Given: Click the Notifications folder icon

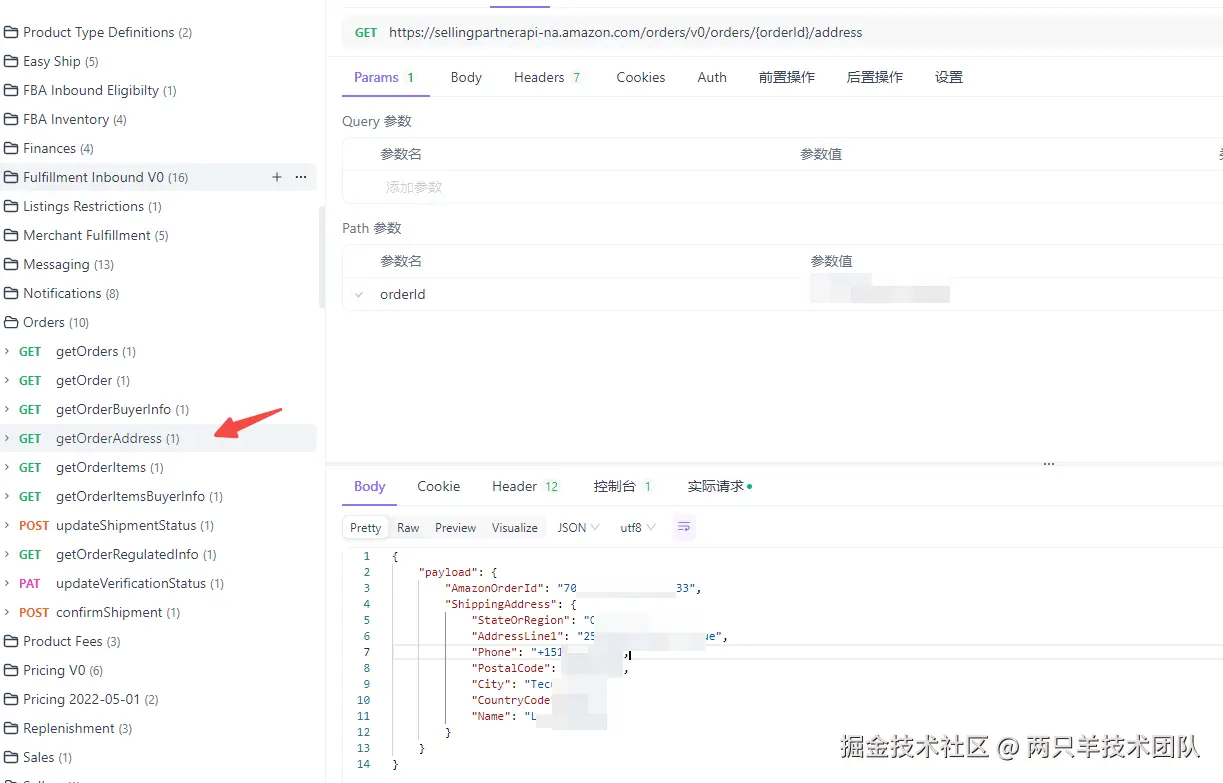Looking at the screenshot, I should 11,293.
